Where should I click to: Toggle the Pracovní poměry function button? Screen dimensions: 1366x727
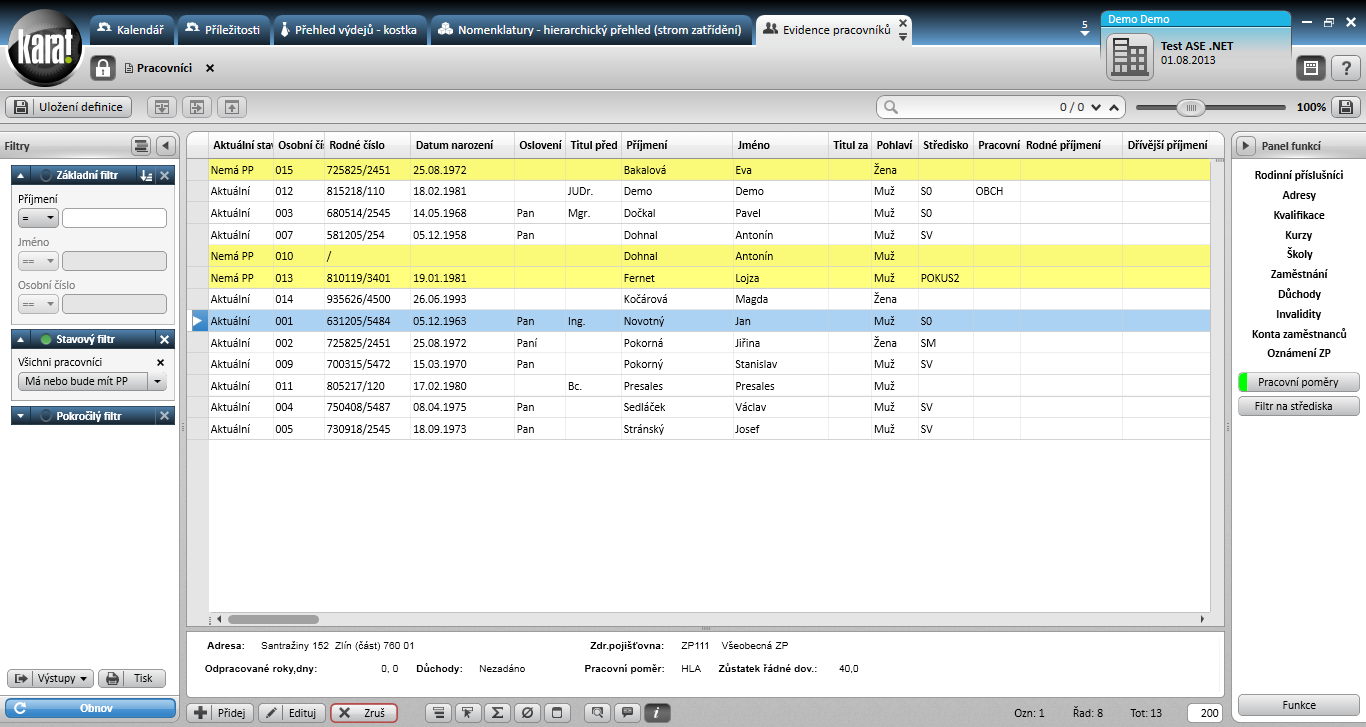[1298, 382]
